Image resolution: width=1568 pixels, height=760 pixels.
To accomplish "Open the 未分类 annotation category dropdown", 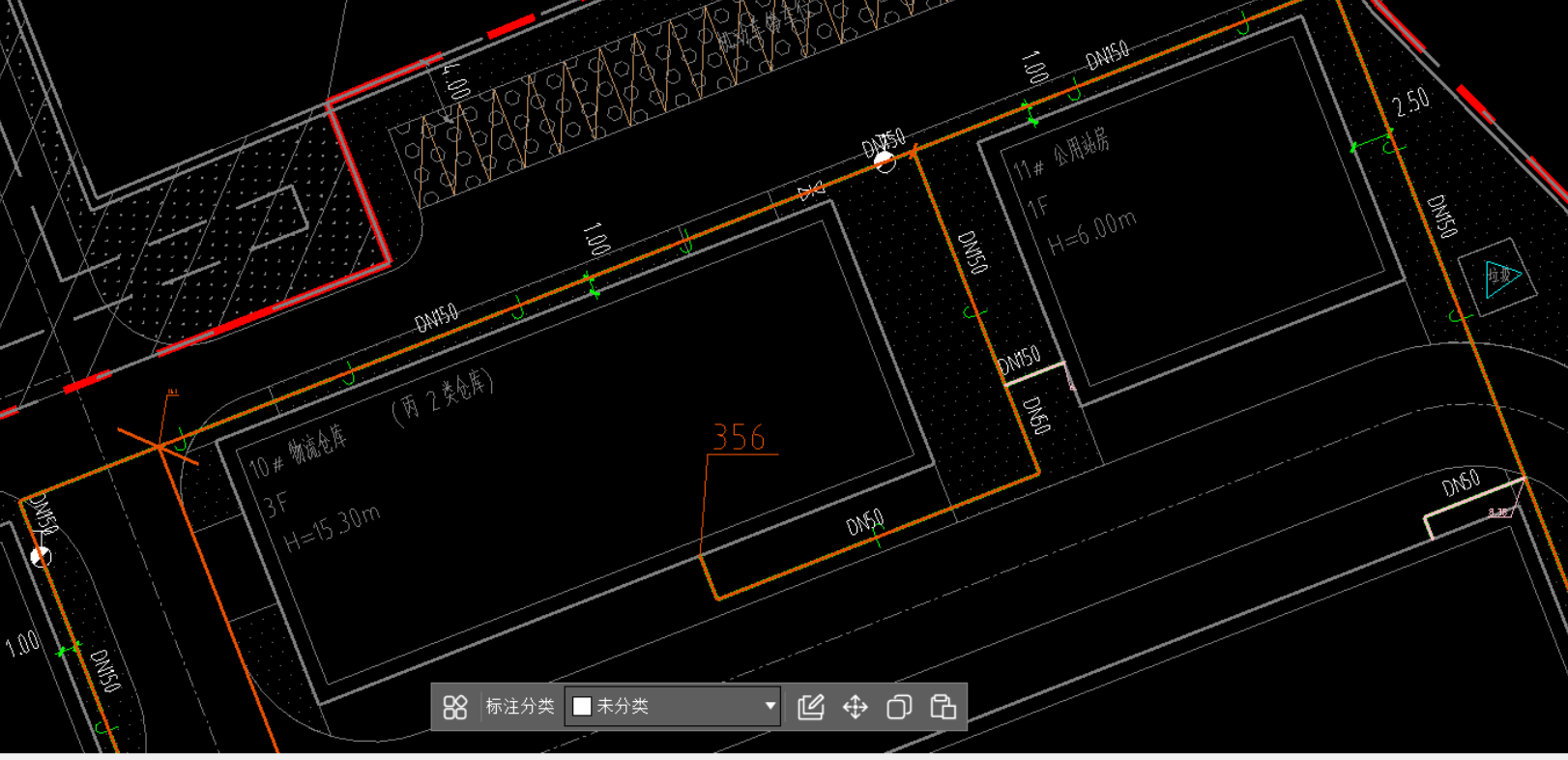I will pos(673,707).
